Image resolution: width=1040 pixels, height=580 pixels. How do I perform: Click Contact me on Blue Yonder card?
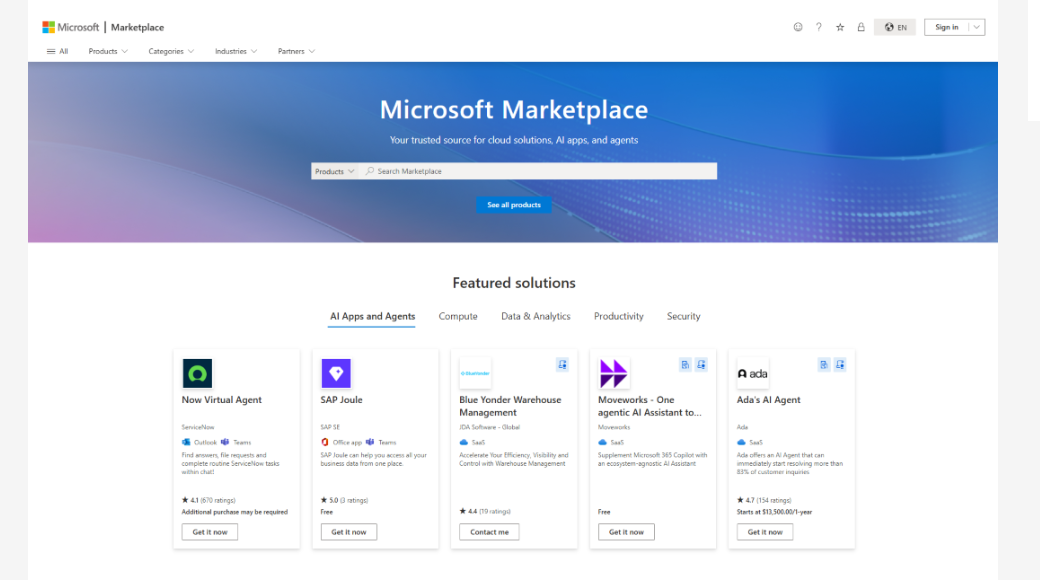489,532
